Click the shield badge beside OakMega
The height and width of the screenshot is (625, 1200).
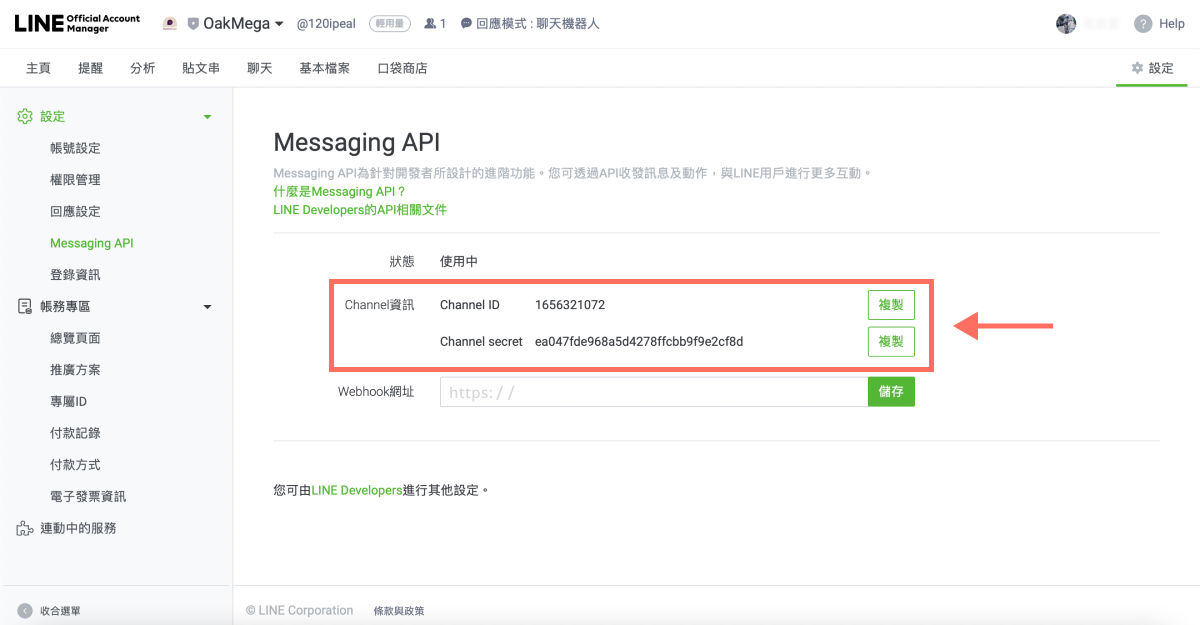tap(193, 23)
